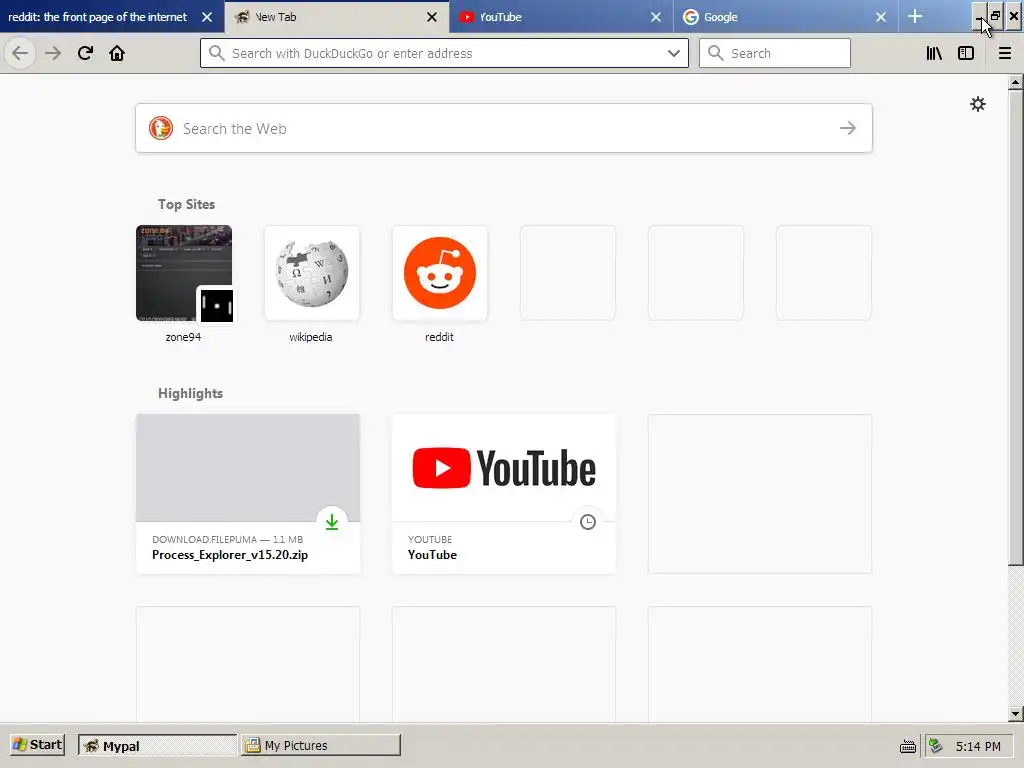Go forward with the forward arrow
The width and height of the screenshot is (1024, 768).
[x=53, y=53]
